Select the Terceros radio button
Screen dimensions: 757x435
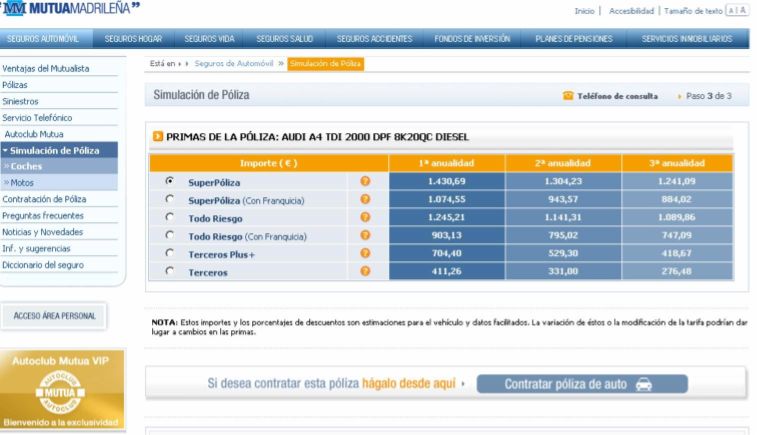point(169,271)
